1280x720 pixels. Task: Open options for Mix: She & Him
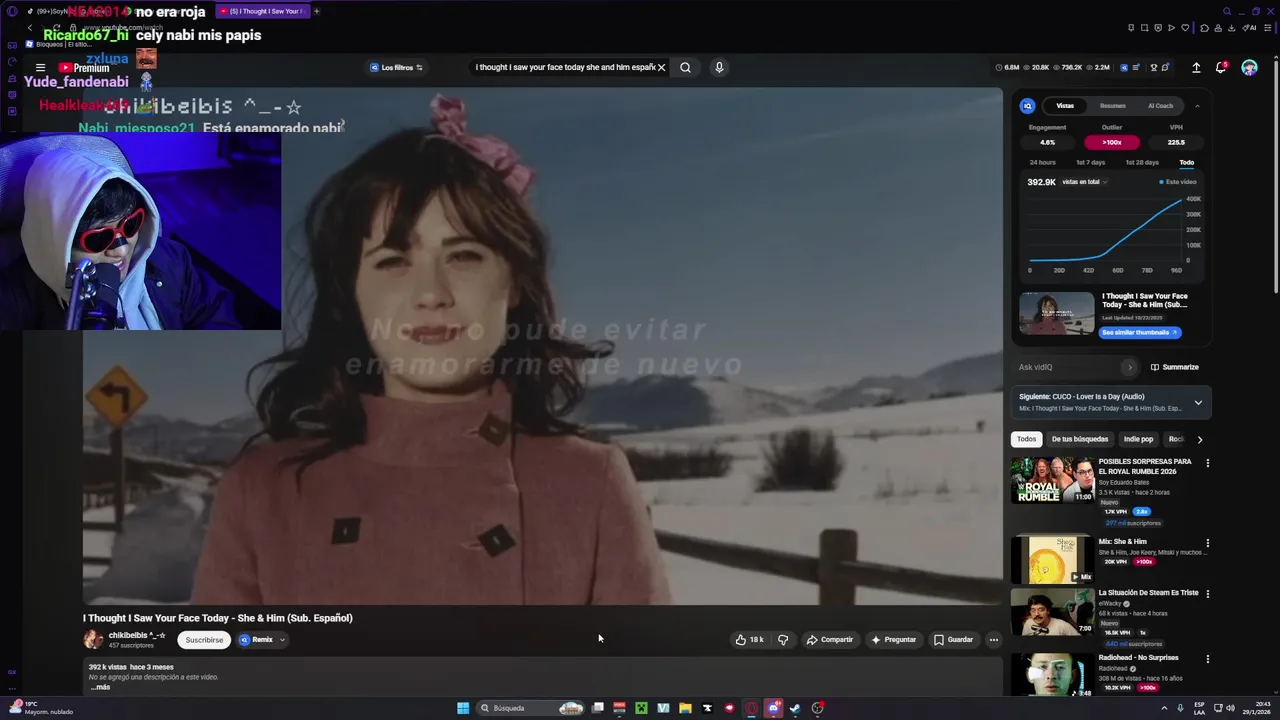coord(1207,543)
